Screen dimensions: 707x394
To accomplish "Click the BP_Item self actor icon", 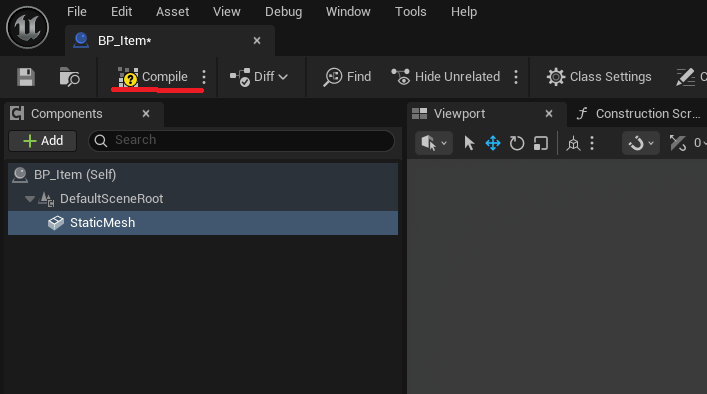I will point(20,175).
